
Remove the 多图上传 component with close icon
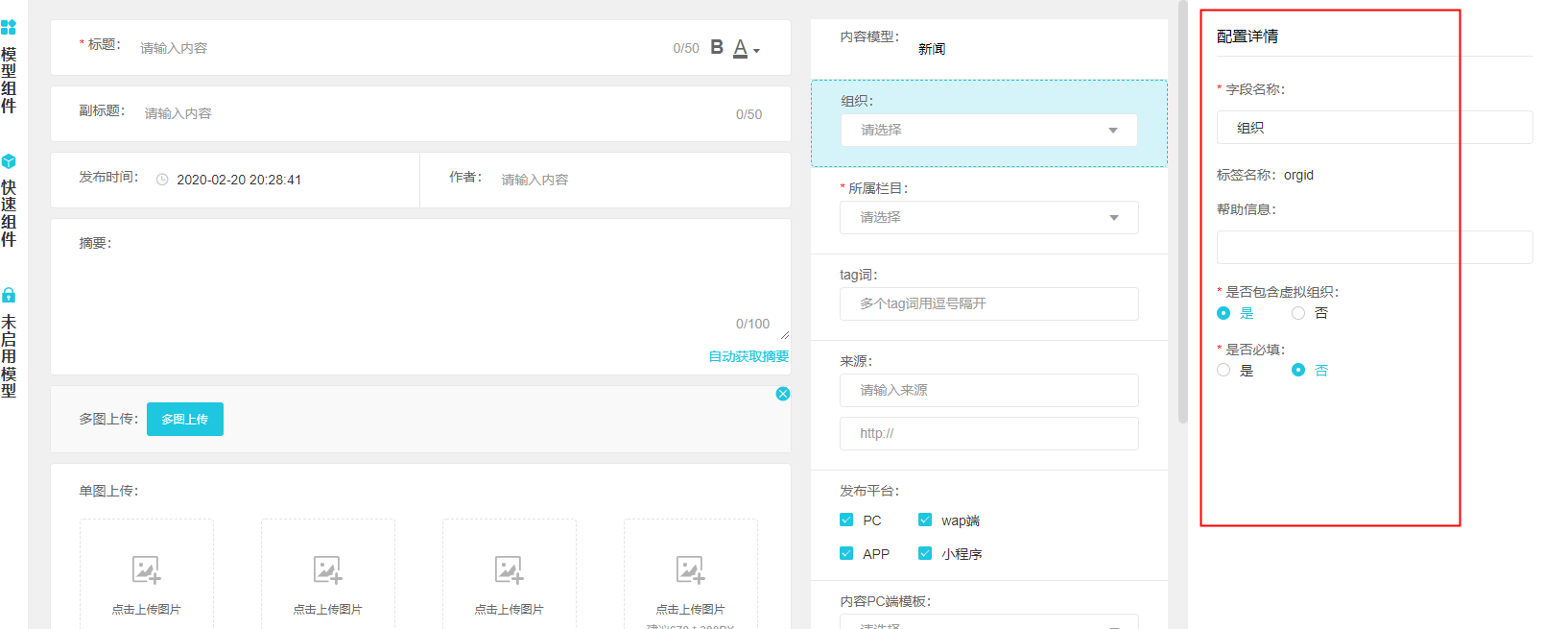(783, 394)
